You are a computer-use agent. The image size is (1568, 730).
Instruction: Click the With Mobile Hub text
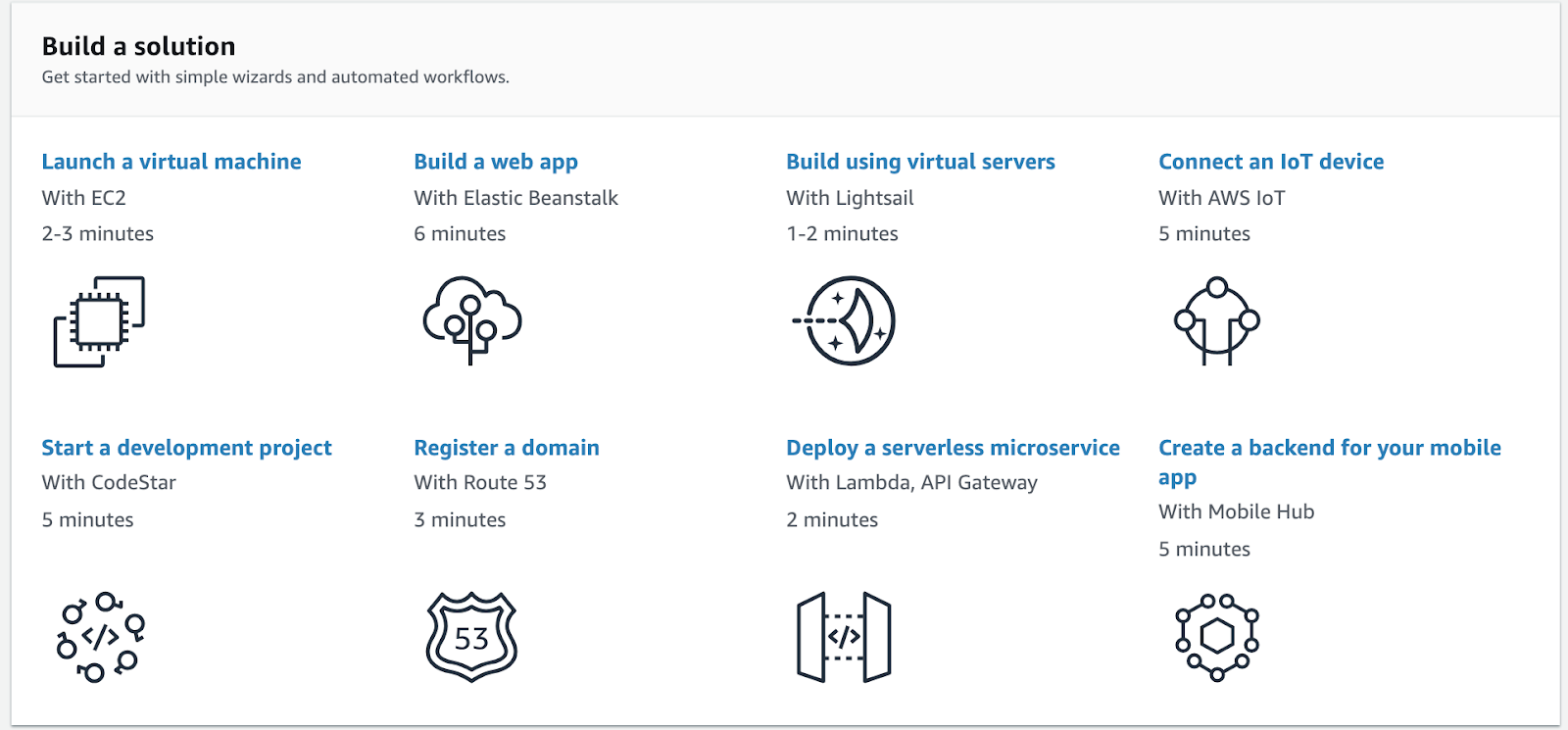coord(1236,511)
